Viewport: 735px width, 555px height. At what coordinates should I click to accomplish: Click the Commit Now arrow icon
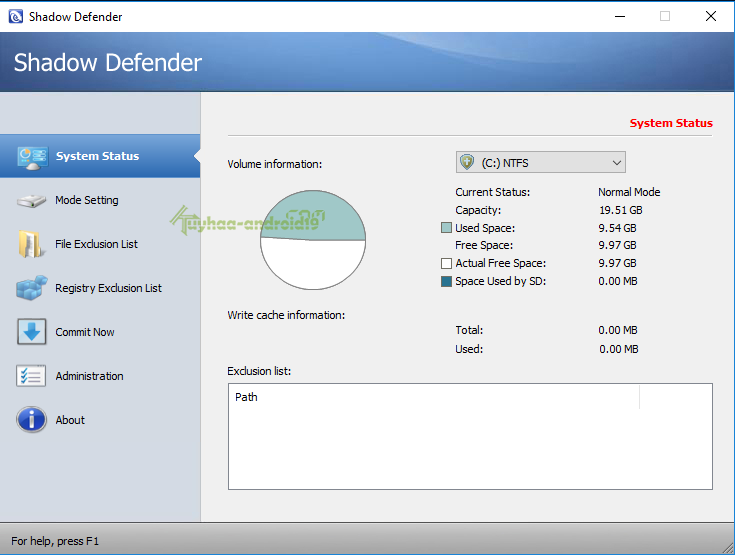point(31,332)
